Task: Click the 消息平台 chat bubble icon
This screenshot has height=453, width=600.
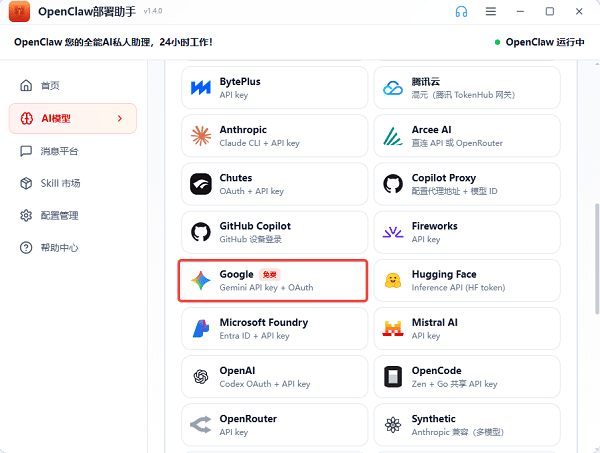Action: [x=26, y=151]
